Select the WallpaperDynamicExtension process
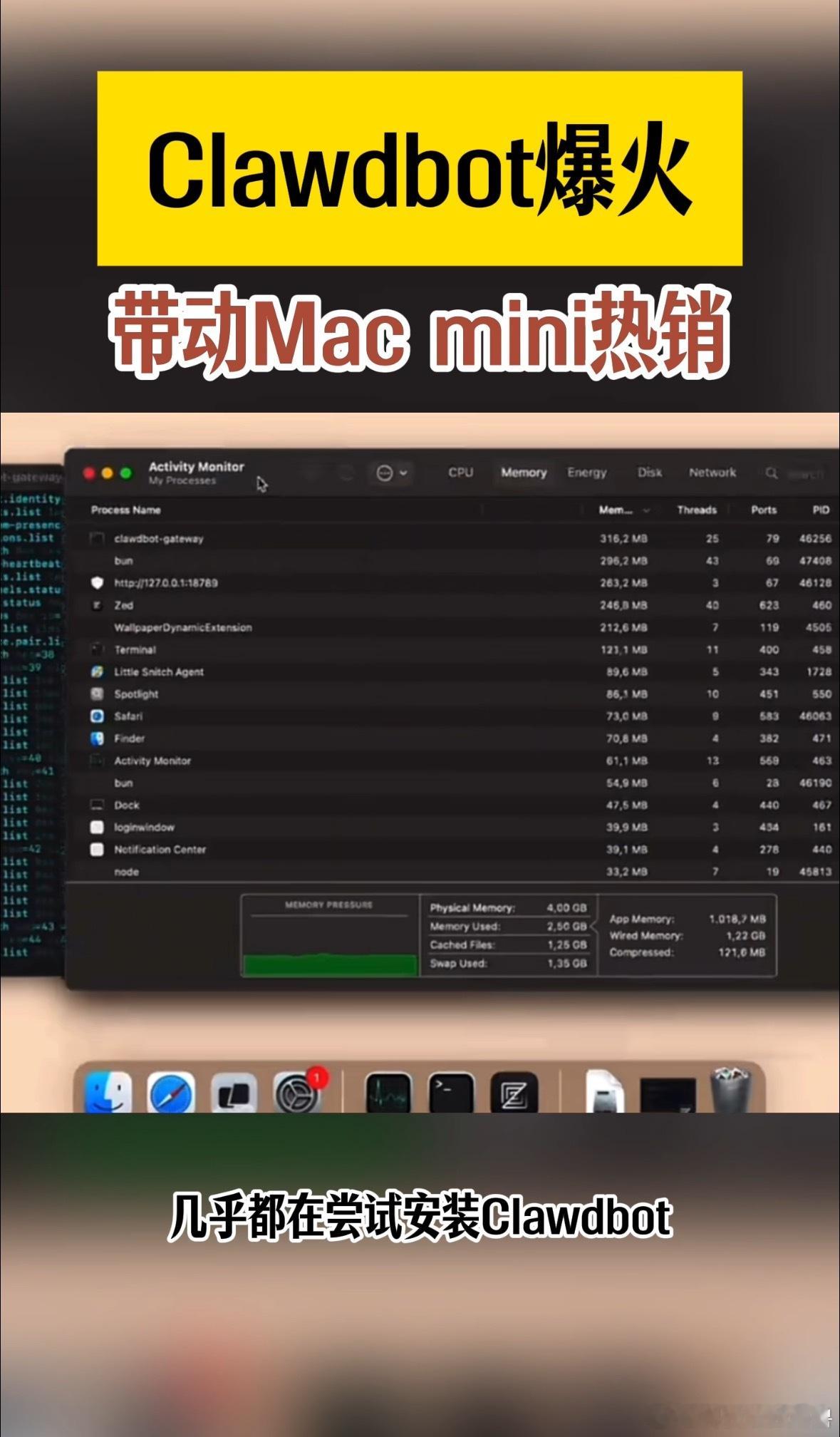840x1437 pixels. [183, 628]
